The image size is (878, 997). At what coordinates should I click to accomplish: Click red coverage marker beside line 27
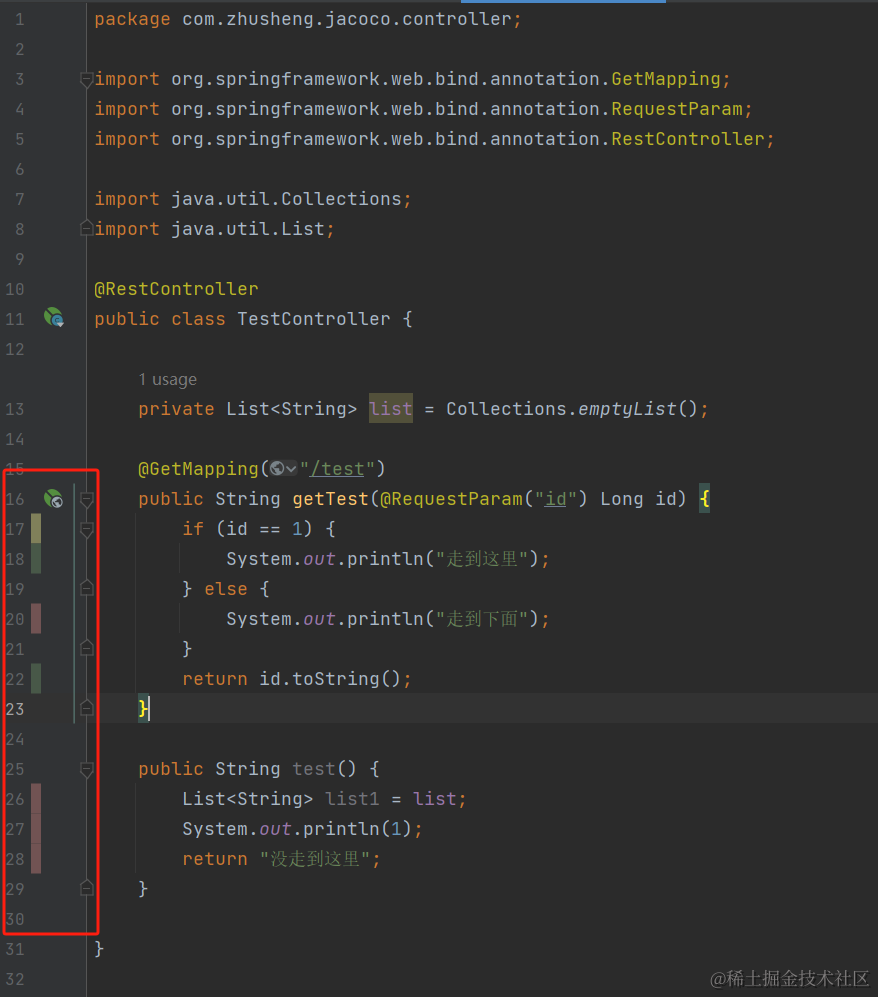click(36, 829)
